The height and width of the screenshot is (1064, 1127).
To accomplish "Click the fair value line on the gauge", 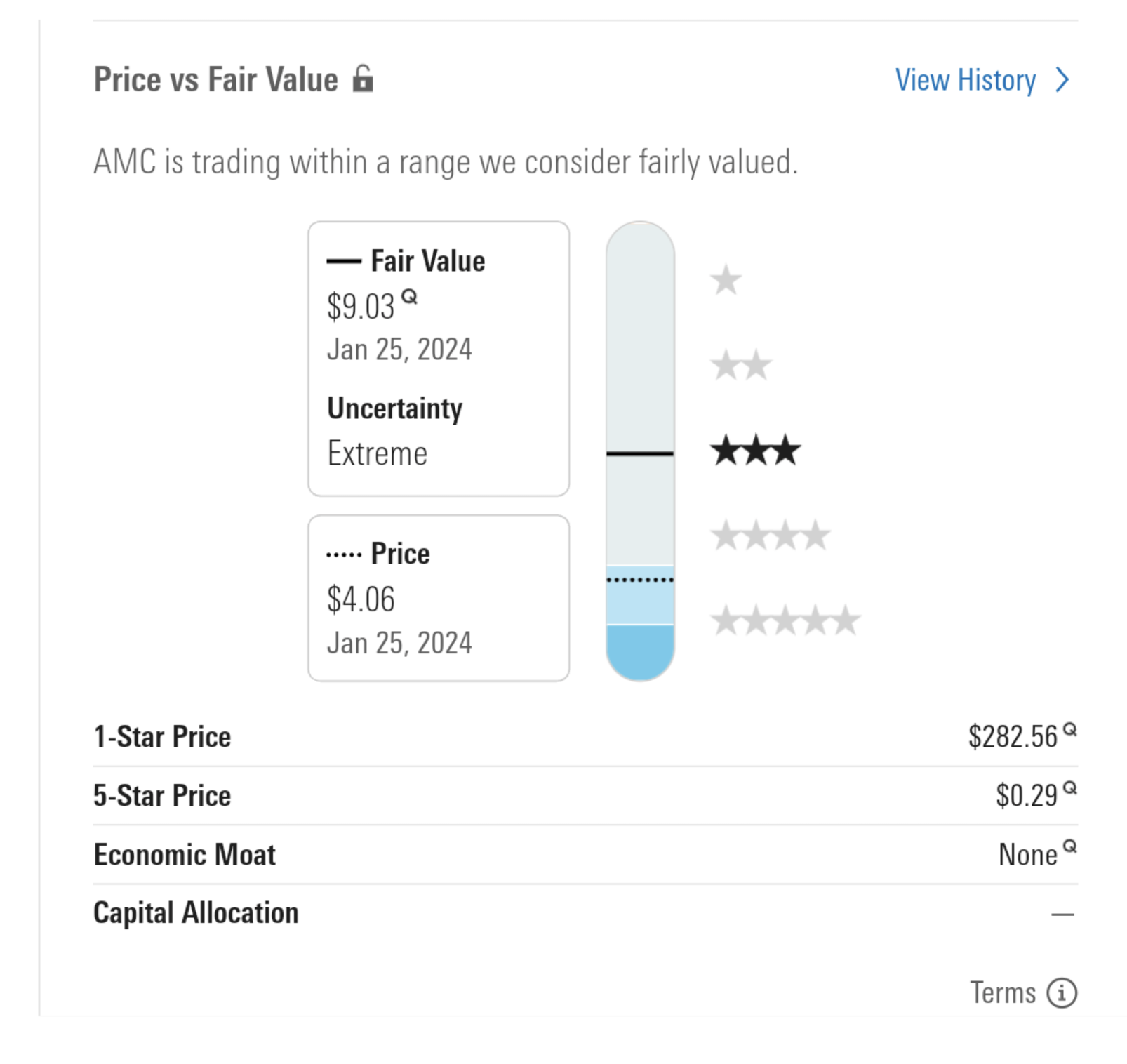I will (639, 455).
